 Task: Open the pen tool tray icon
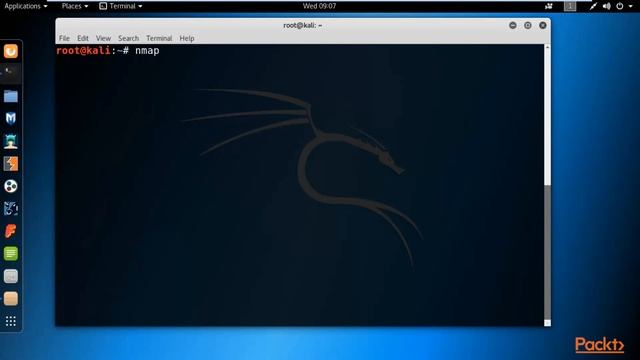click(x=593, y=6)
